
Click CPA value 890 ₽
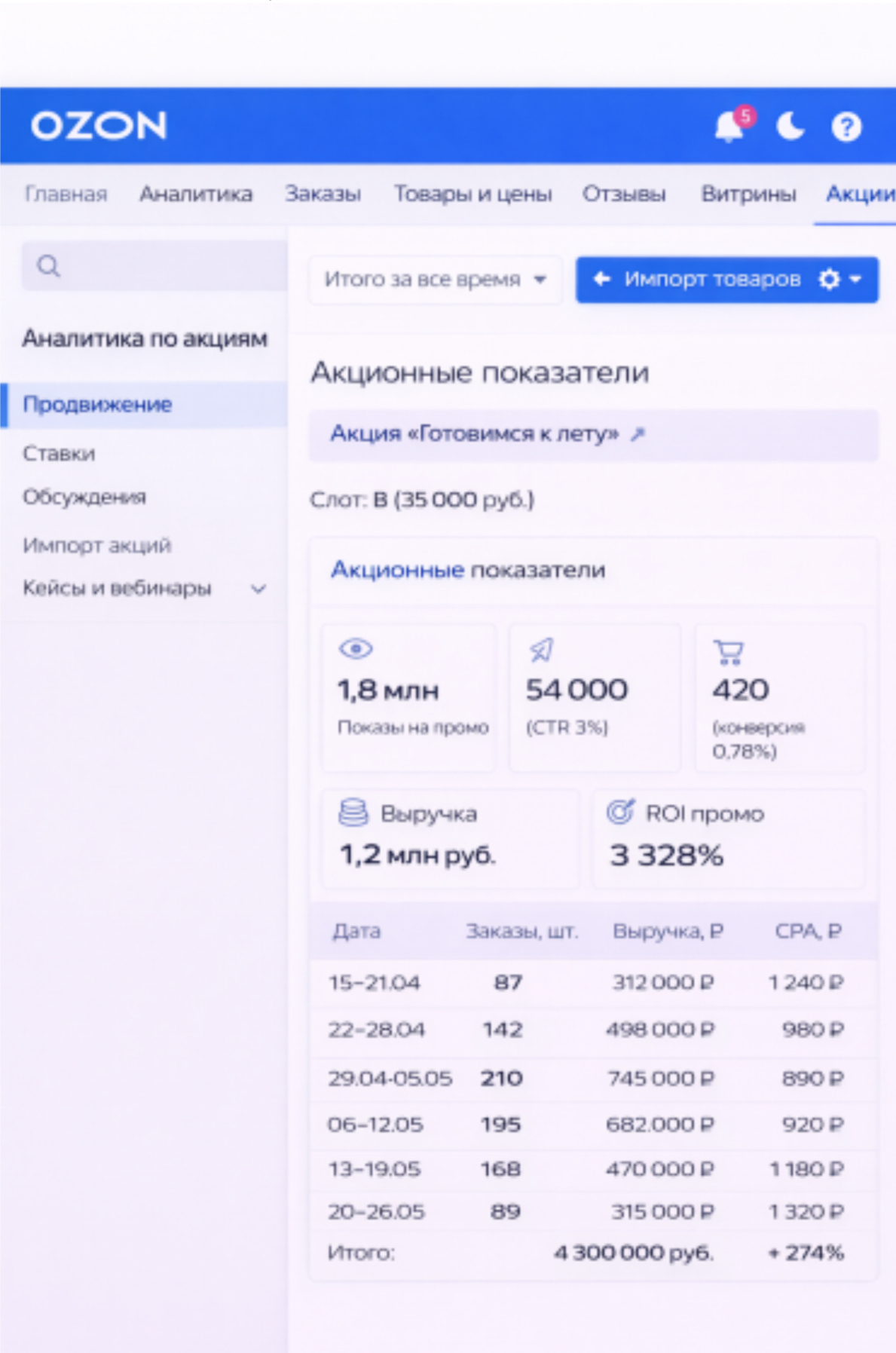[813, 1079]
